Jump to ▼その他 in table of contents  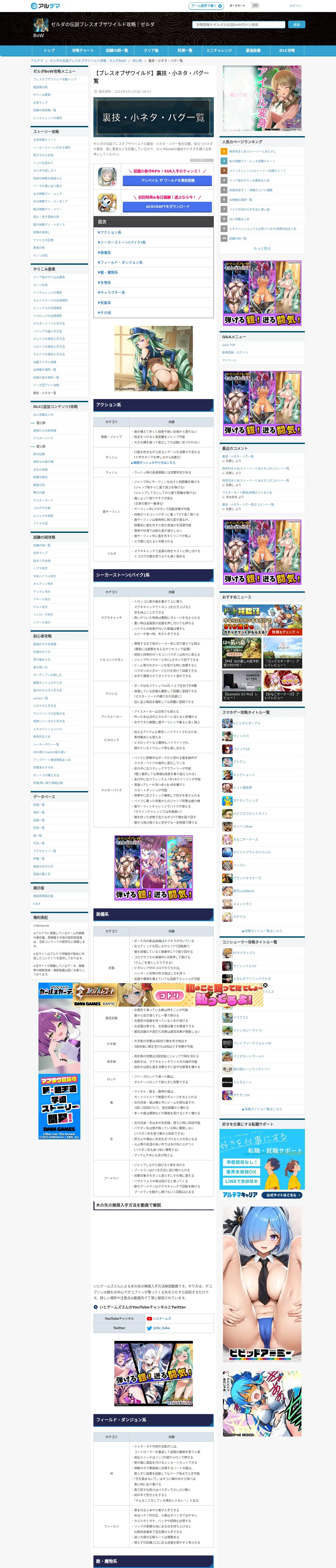point(104,313)
